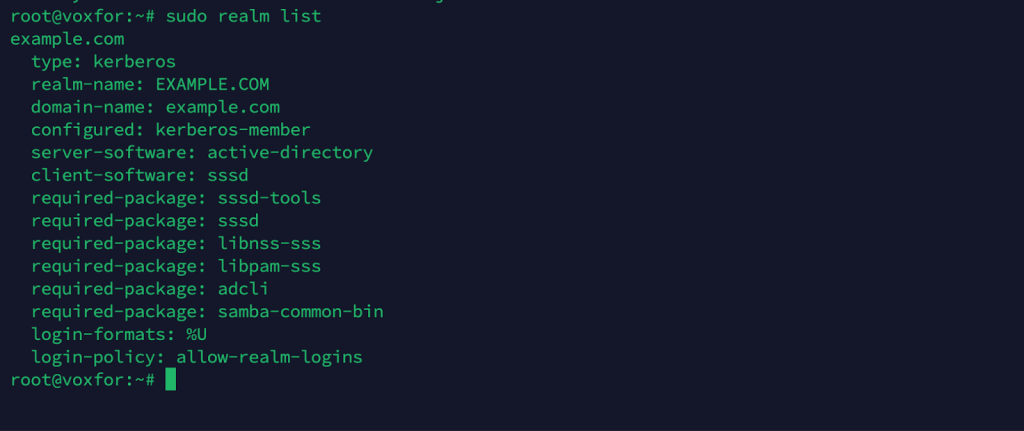This screenshot has width=1024, height=431.
Task: Click the server-software active-directory value
Action: point(290,153)
